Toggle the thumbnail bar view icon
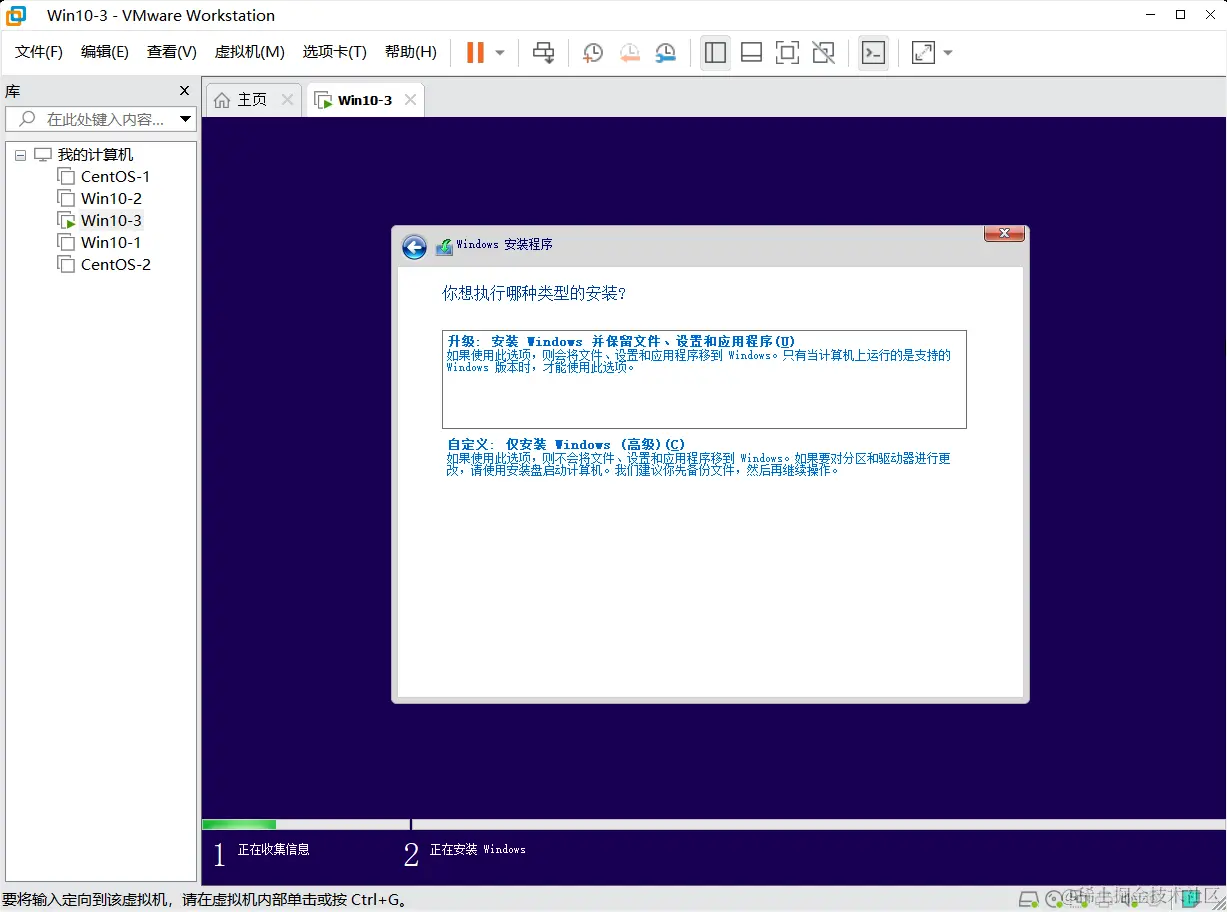 pos(751,53)
